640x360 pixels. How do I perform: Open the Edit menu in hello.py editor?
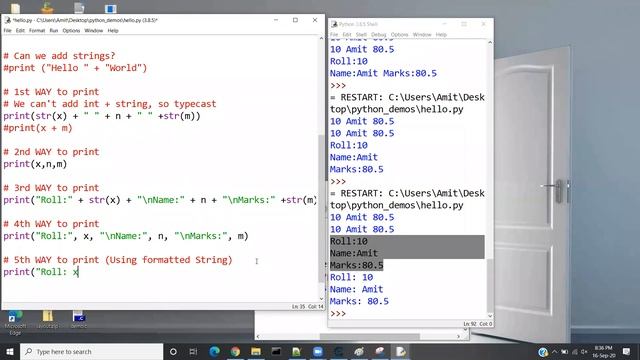(20, 31)
